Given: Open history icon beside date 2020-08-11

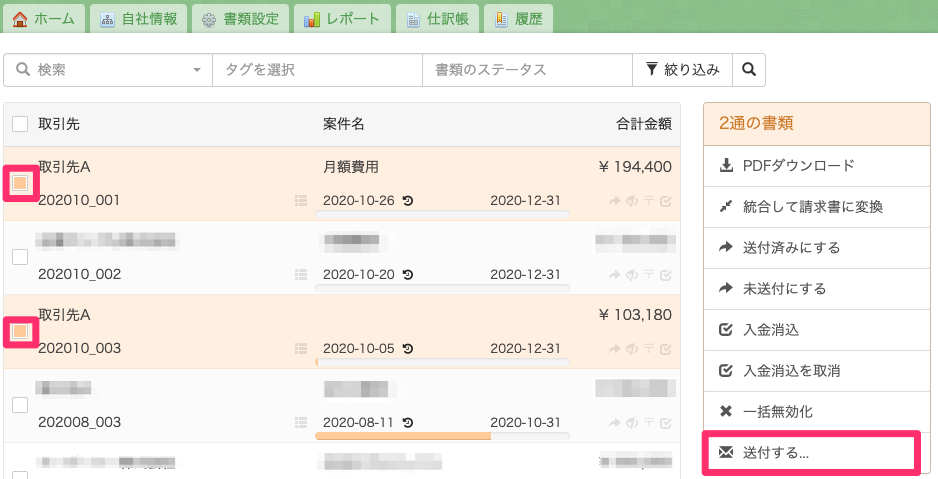Looking at the screenshot, I should pyautogui.click(x=408, y=423).
